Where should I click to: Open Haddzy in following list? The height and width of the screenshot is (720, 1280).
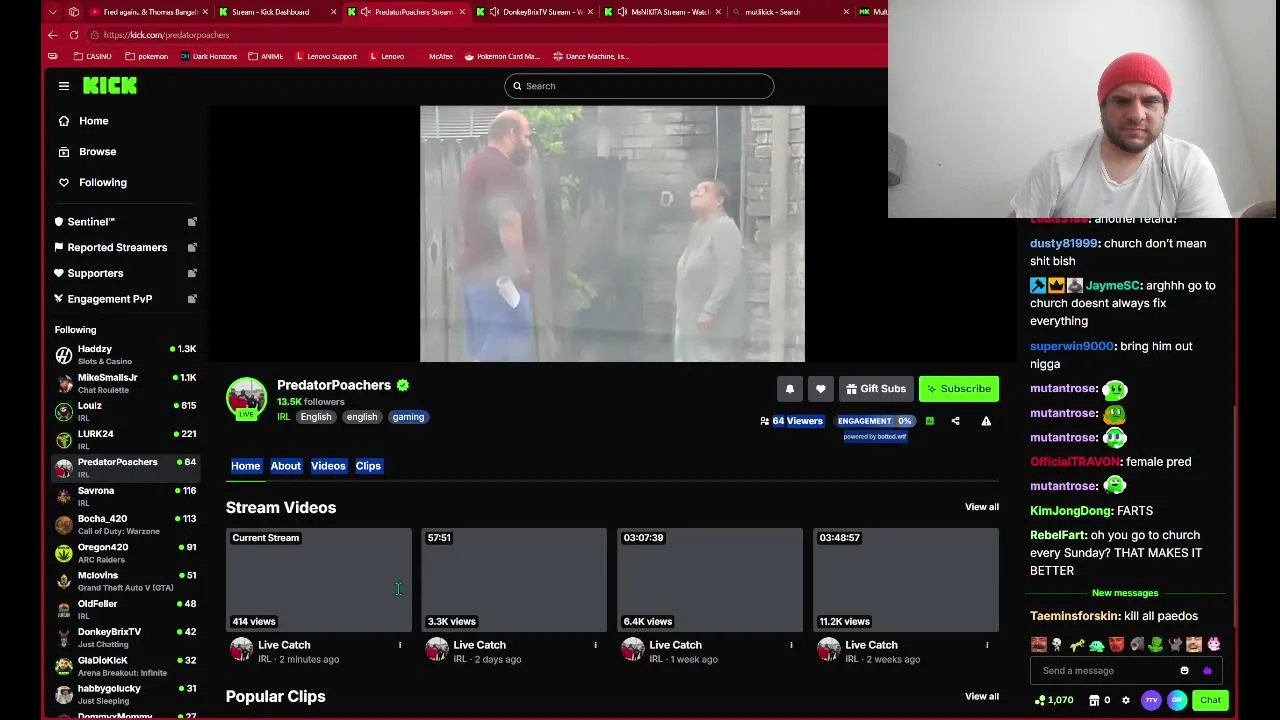coord(125,355)
